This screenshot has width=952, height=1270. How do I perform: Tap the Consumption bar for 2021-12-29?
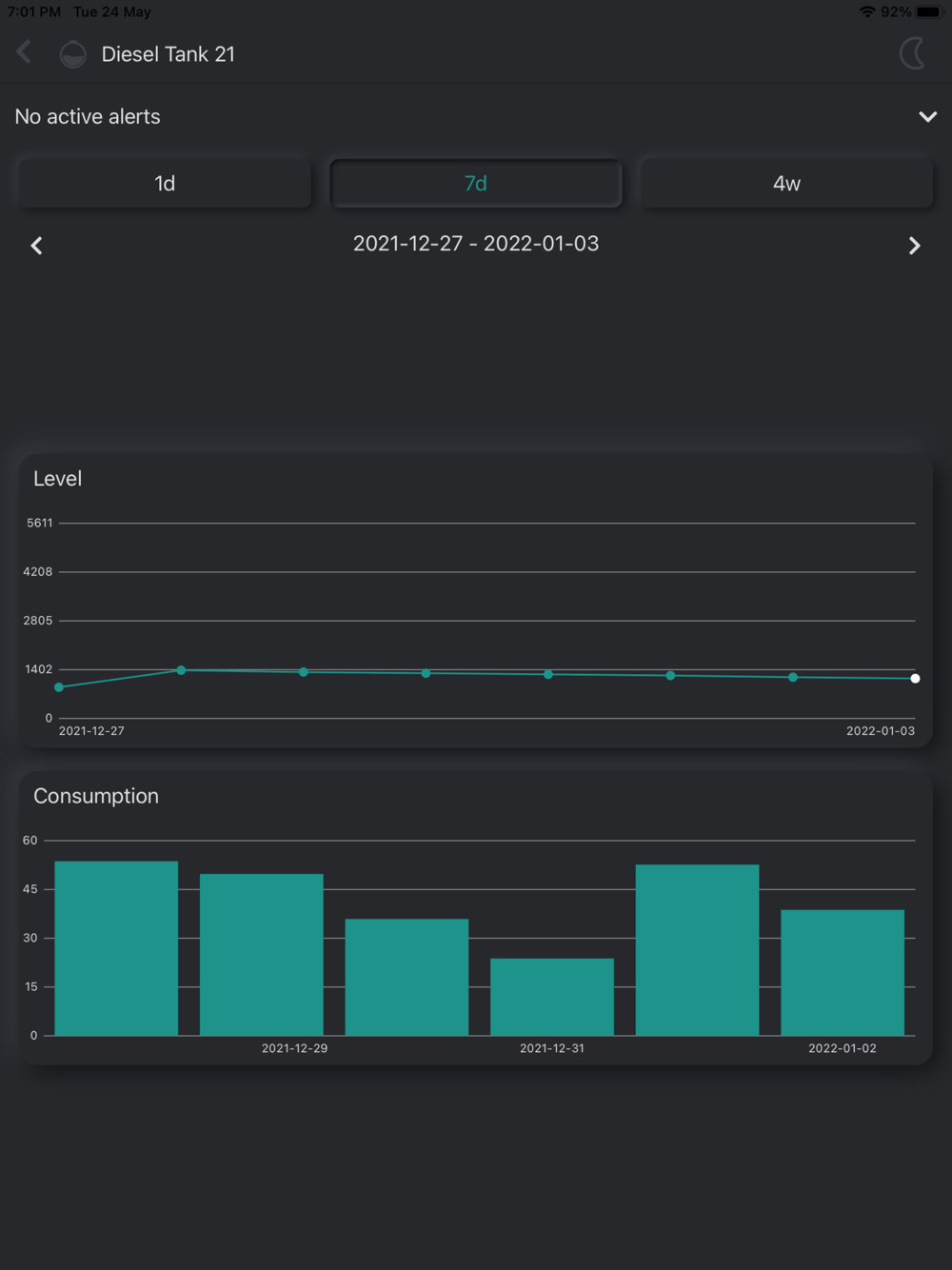tap(262, 955)
